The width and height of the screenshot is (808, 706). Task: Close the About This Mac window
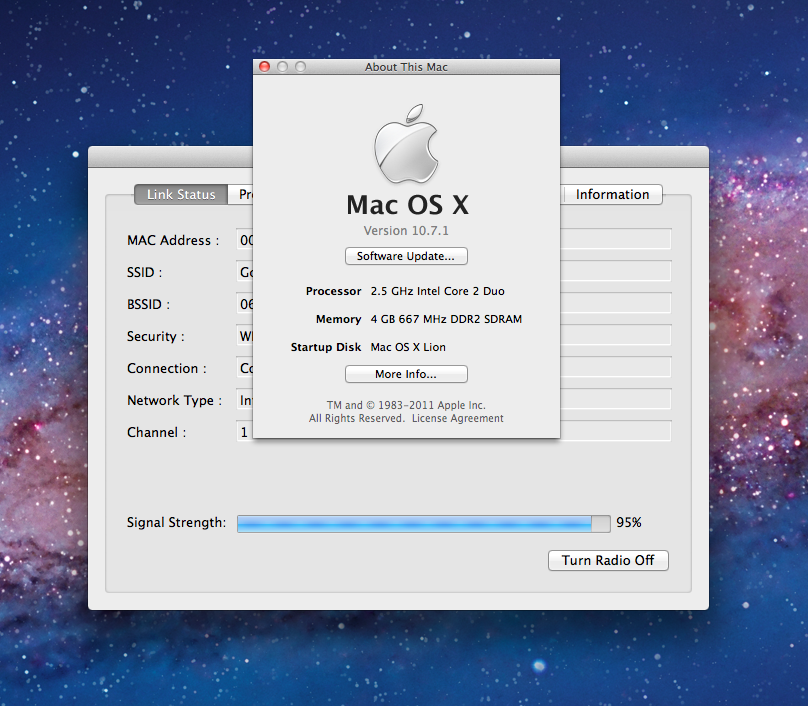click(x=264, y=66)
